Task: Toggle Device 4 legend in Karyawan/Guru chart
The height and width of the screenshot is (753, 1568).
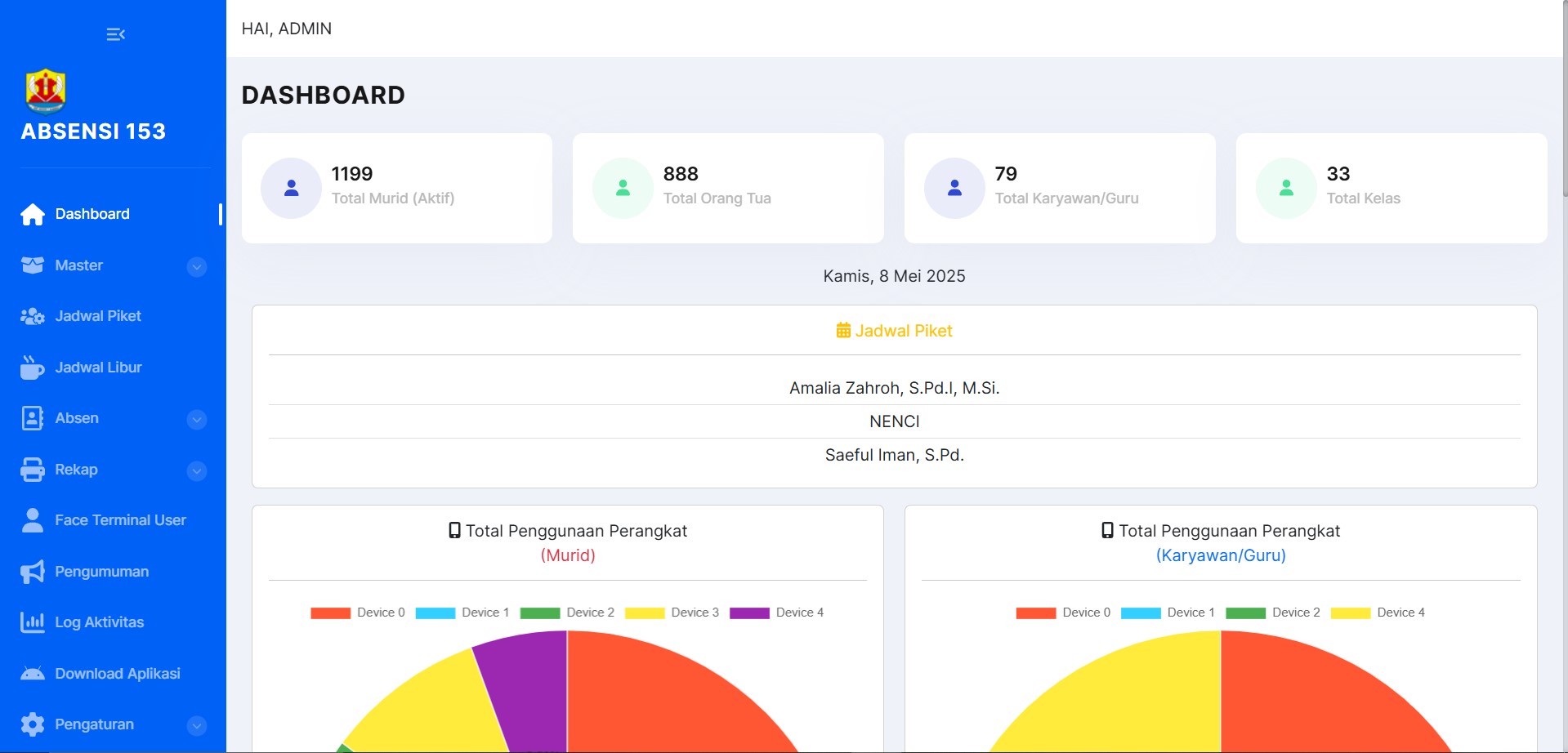Action: point(1378,613)
